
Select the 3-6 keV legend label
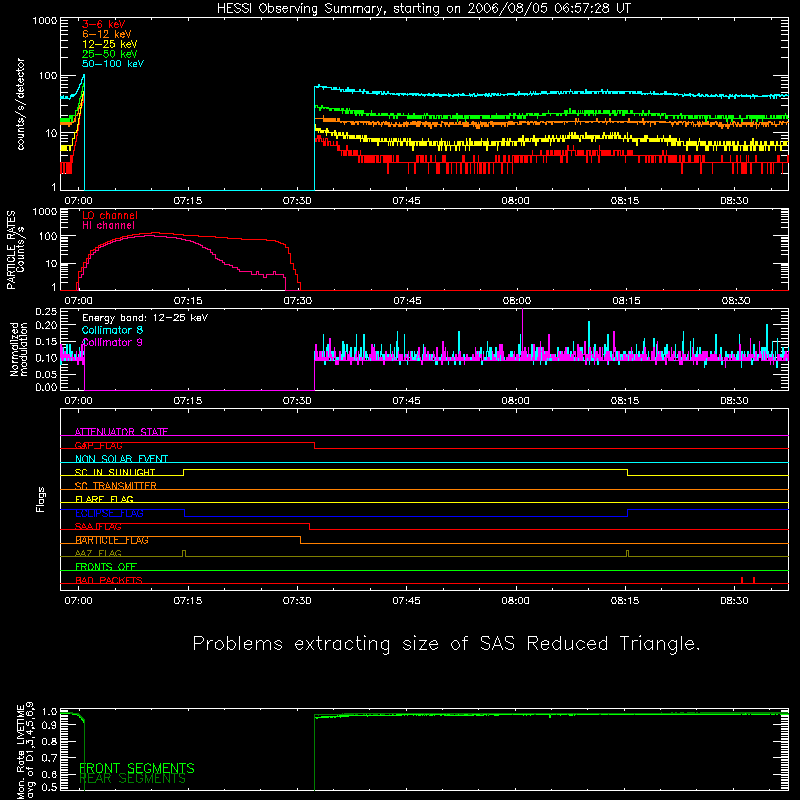tap(104, 24)
